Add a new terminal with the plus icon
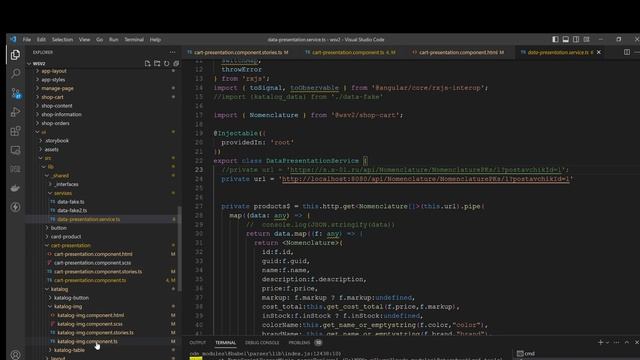 coord(600,342)
